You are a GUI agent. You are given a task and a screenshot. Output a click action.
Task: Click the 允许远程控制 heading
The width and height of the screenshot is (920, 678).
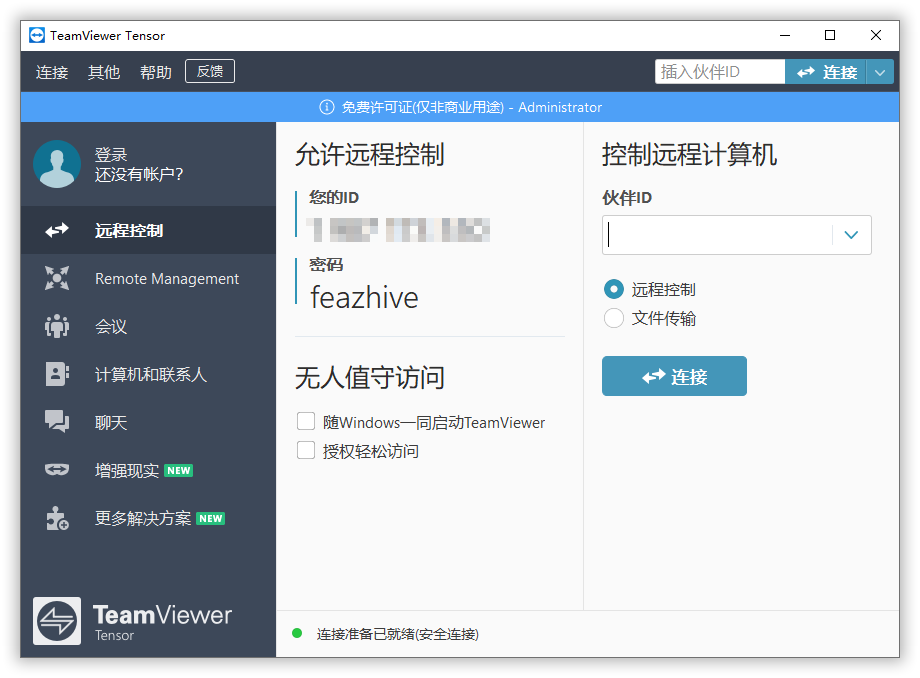coord(370,155)
